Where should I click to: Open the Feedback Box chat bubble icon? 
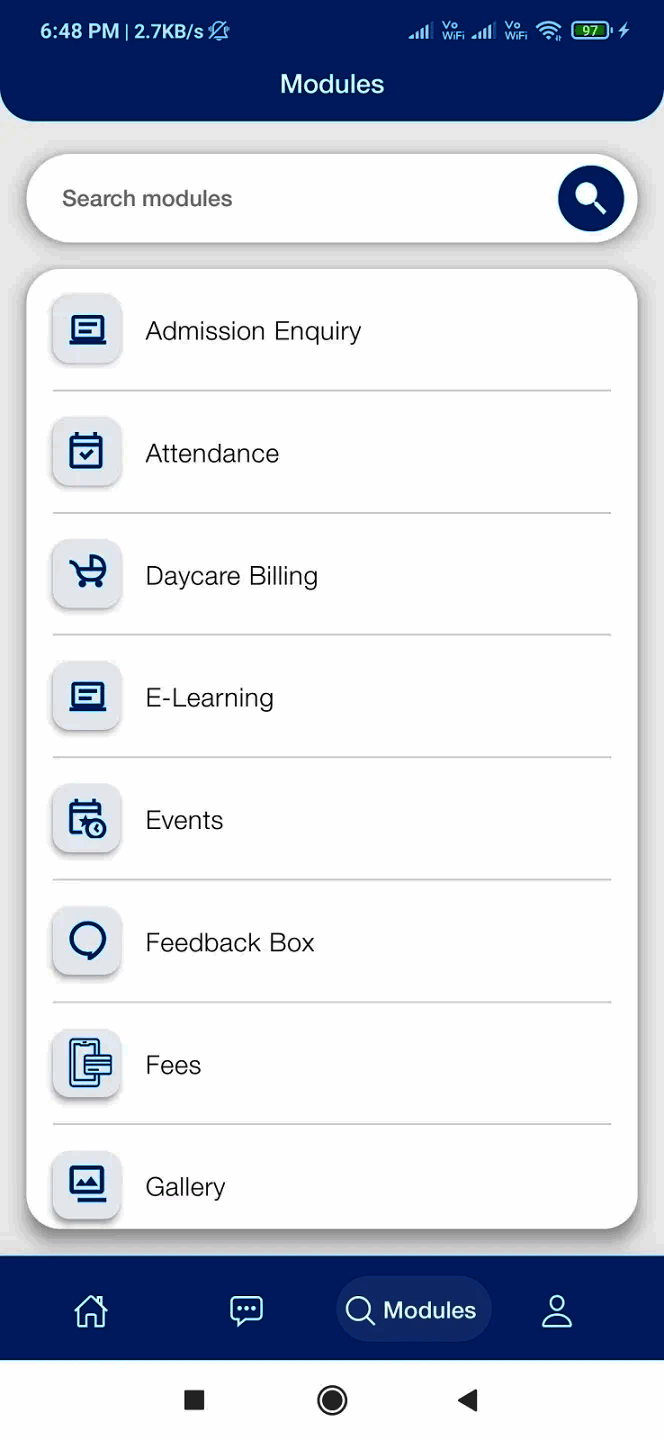point(86,941)
